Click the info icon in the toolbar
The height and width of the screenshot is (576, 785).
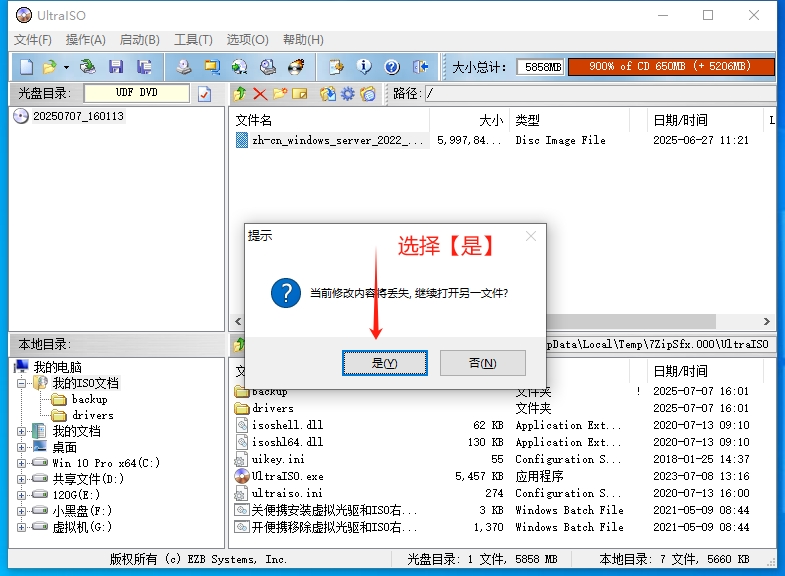pos(364,67)
